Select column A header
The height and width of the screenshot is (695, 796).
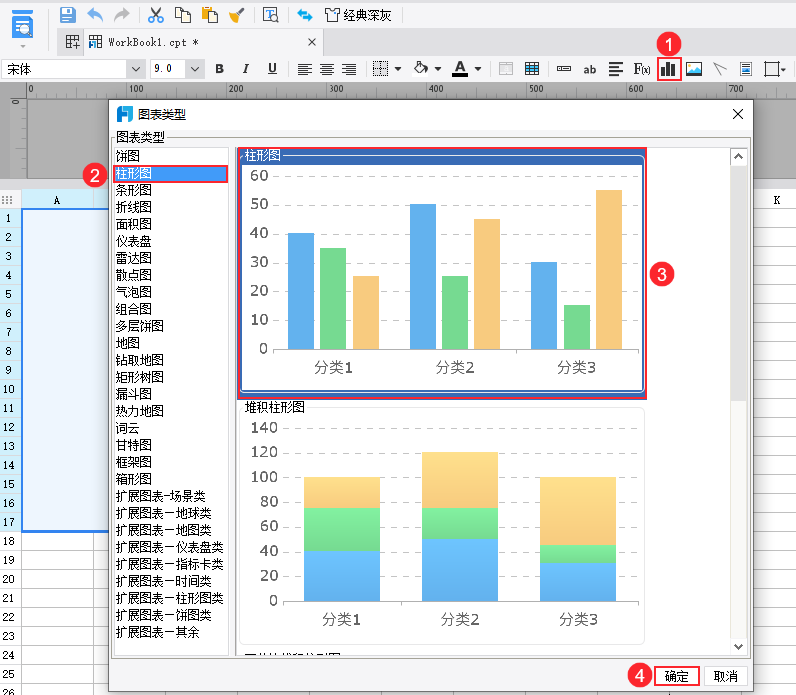57,200
